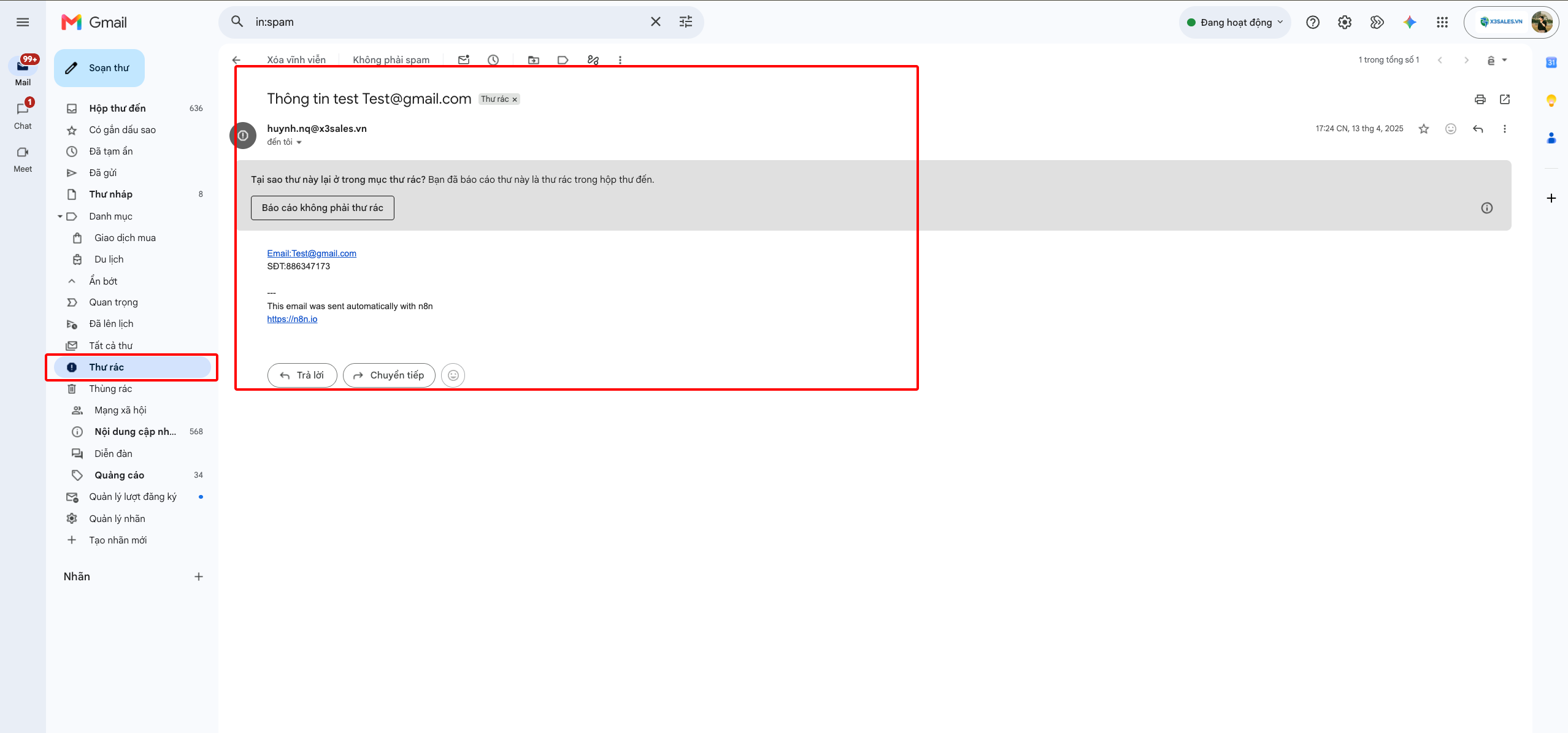Collapse the 'Danh mục' category tree
The image size is (1568, 733).
coord(60,217)
